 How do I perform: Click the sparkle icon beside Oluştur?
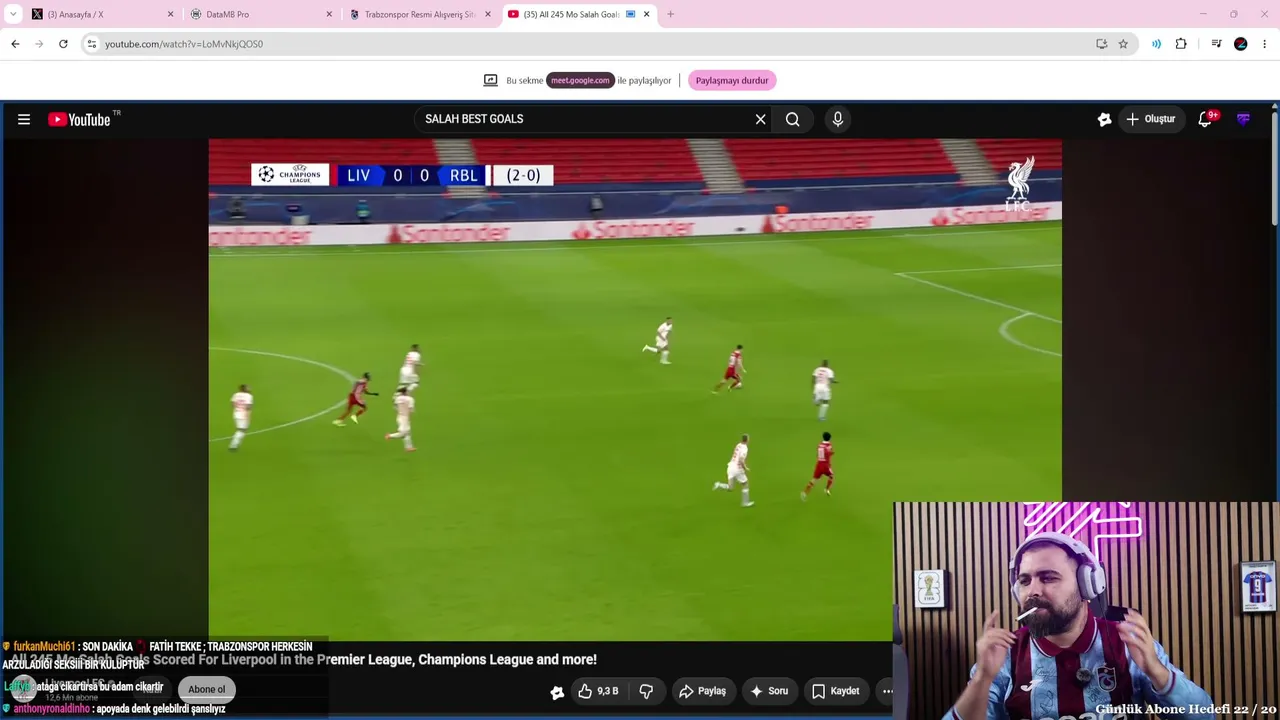point(1104,119)
